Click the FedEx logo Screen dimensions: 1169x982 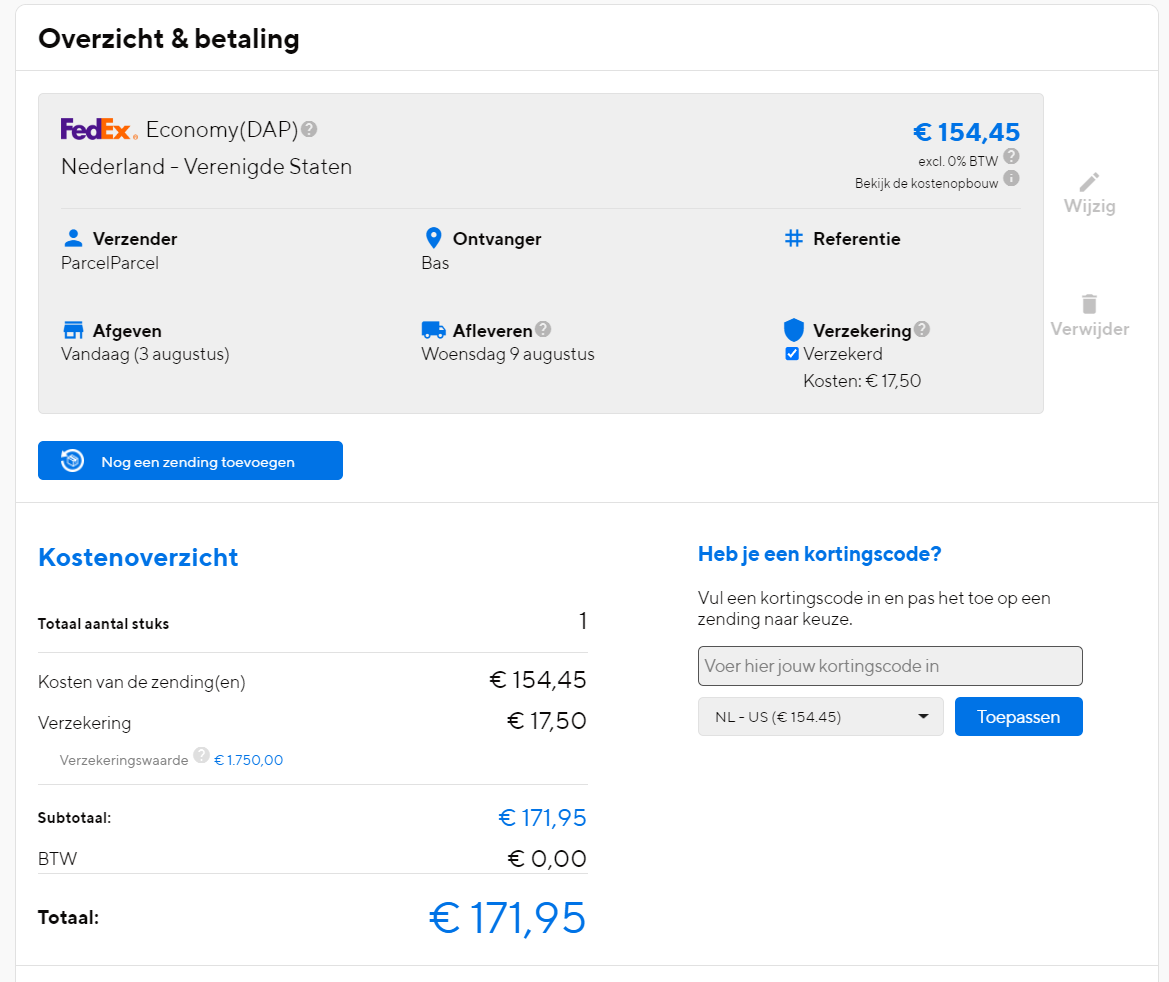[99, 129]
